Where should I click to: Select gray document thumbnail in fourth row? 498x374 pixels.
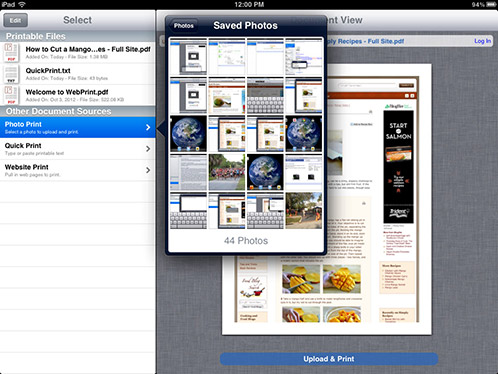[x=188, y=172]
